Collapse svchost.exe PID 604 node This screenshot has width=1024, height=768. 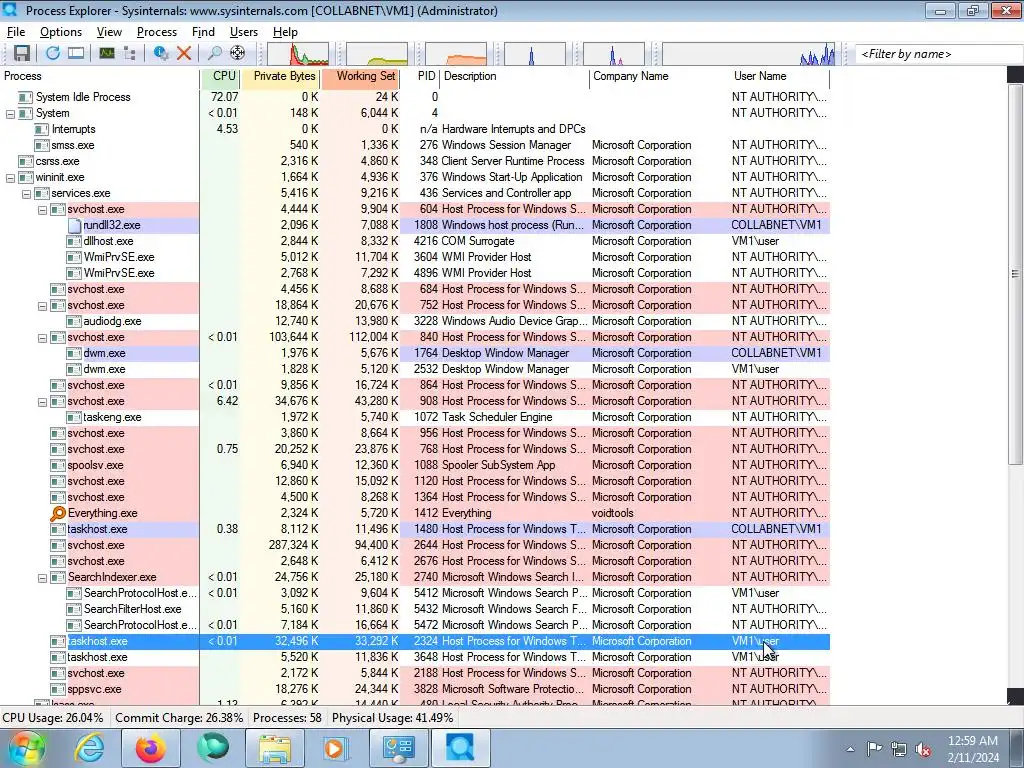42,210
